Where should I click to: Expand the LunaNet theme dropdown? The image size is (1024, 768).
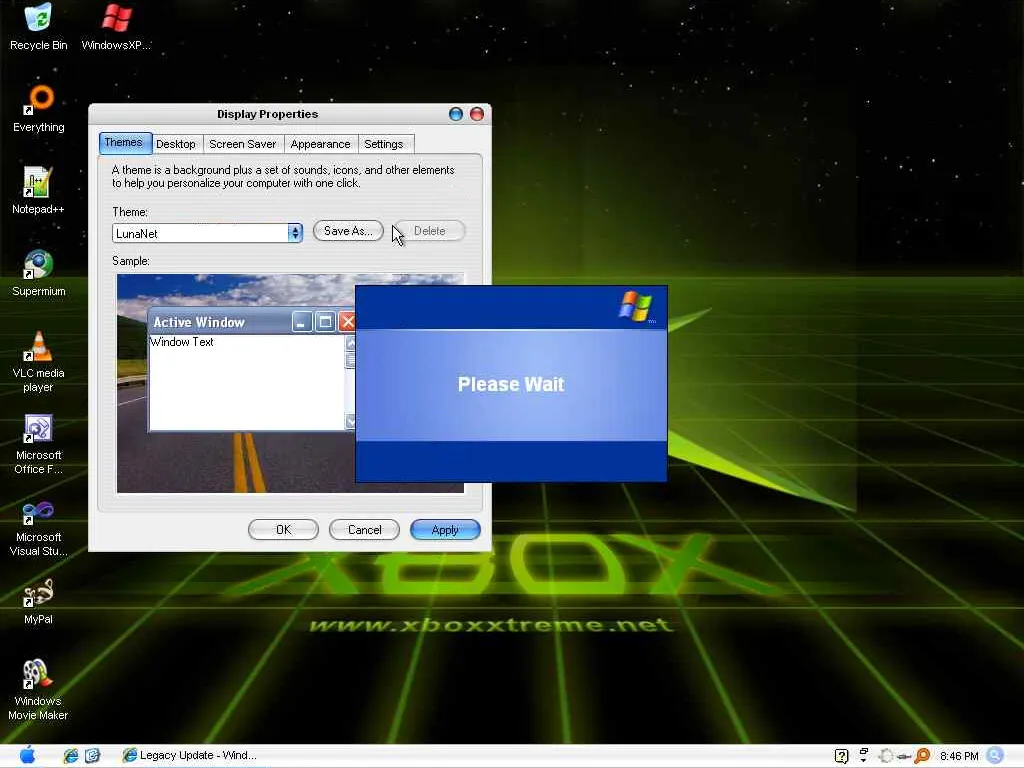[295, 233]
